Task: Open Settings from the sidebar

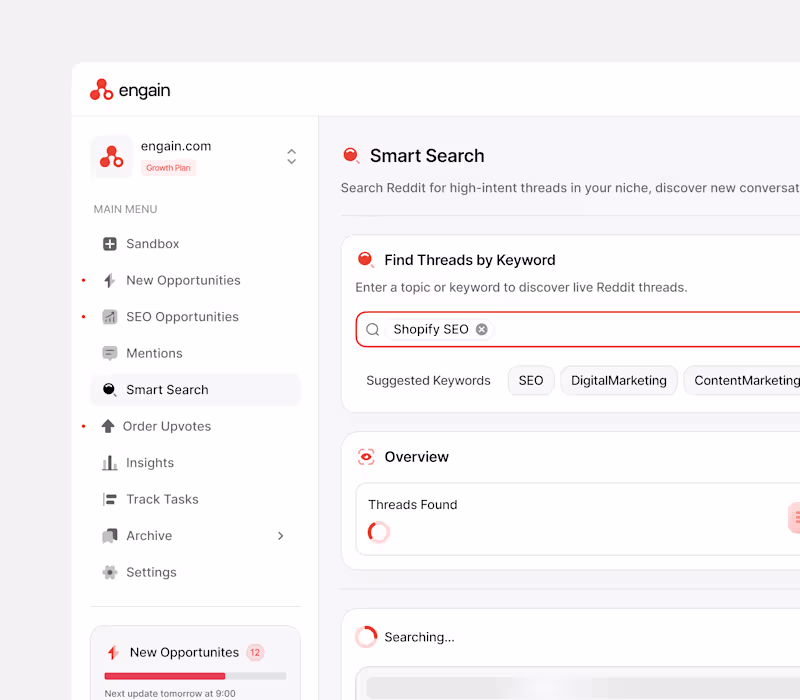Action: point(151,572)
